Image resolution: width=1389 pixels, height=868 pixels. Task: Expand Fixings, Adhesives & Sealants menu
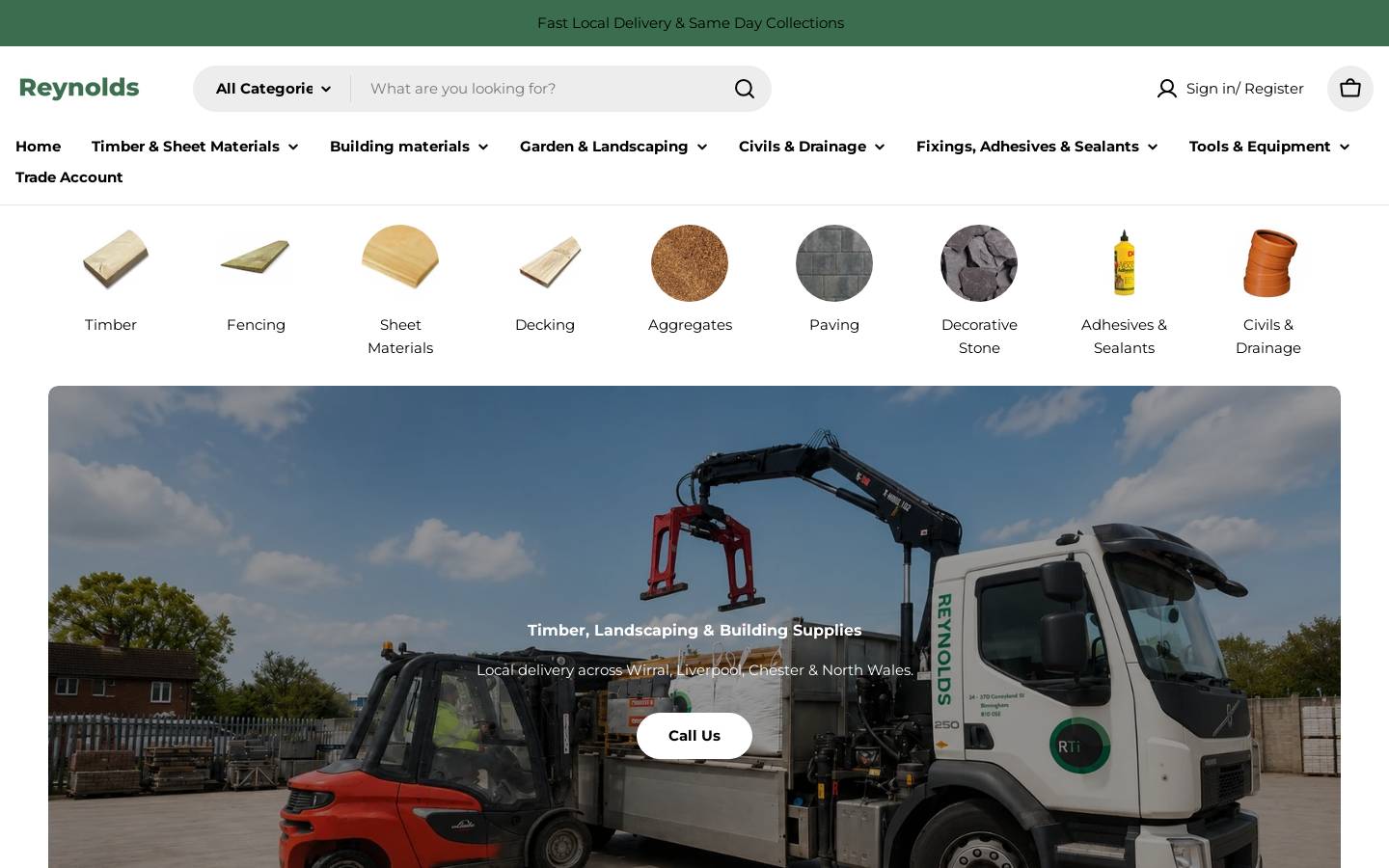coord(1037,147)
